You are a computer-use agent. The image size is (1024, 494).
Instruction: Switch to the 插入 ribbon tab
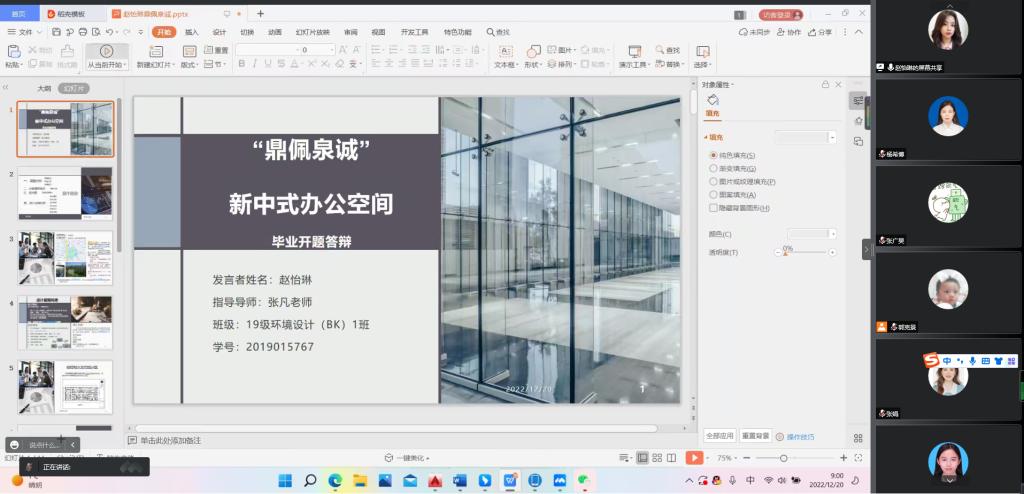tap(191, 32)
